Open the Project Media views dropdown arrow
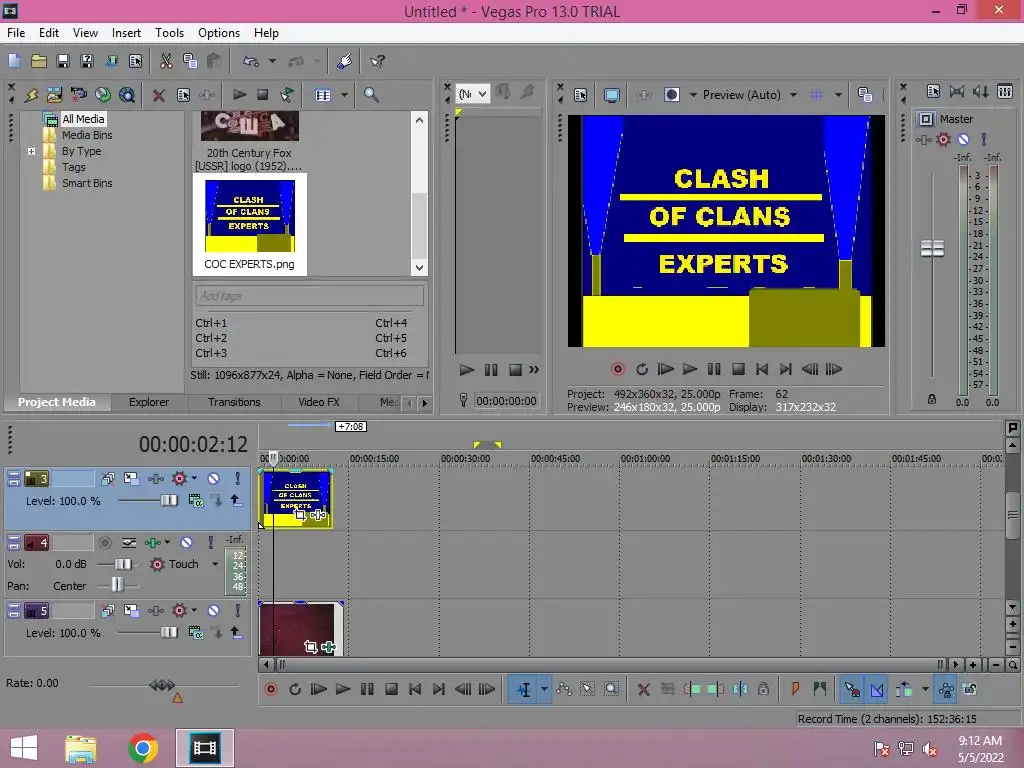The width and height of the screenshot is (1024, 768). [x=344, y=95]
